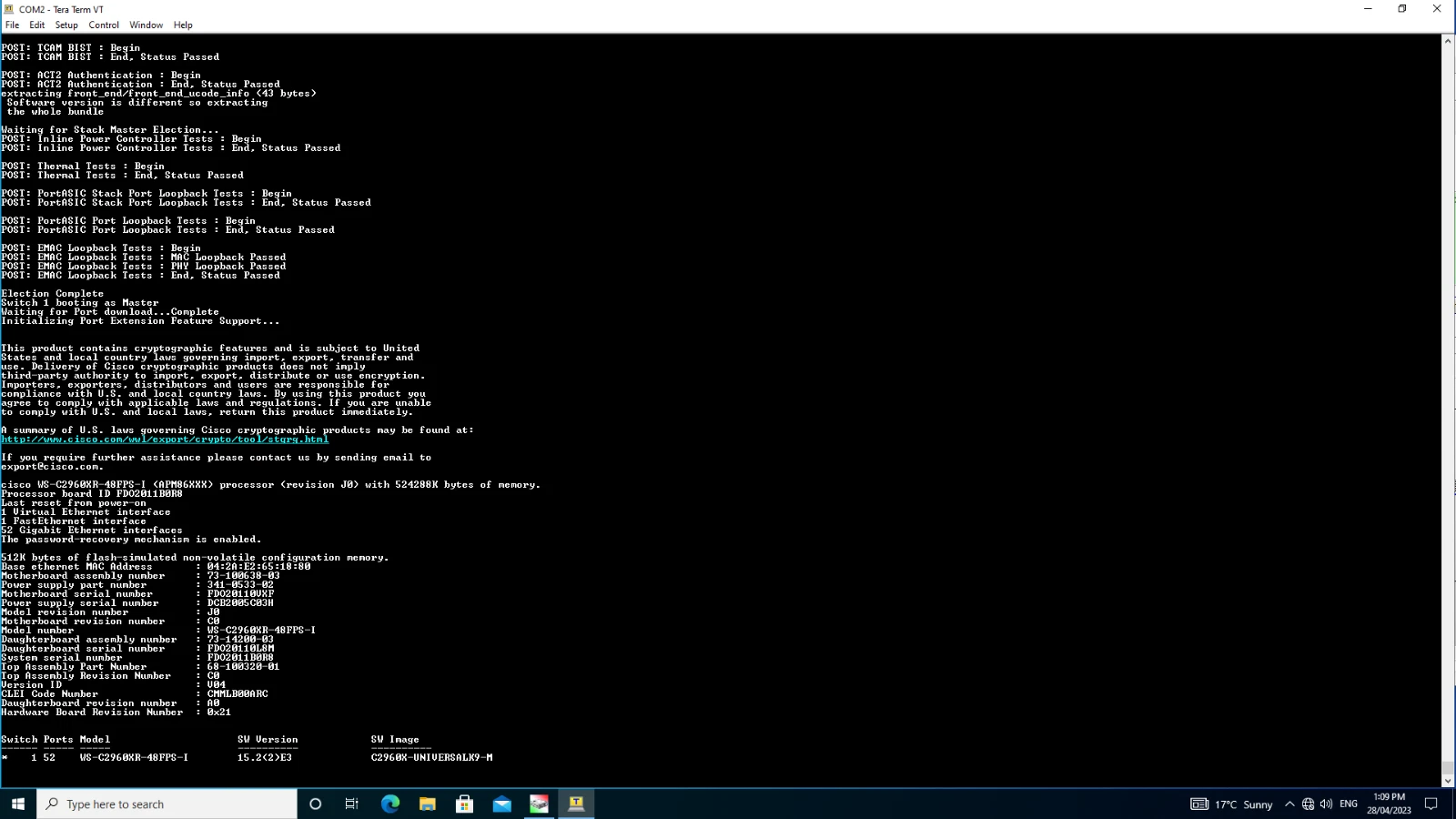This screenshot has height=819, width=1456.
Task: Click the touch keyboard tray icon
Action: (x=1199, y=804)
